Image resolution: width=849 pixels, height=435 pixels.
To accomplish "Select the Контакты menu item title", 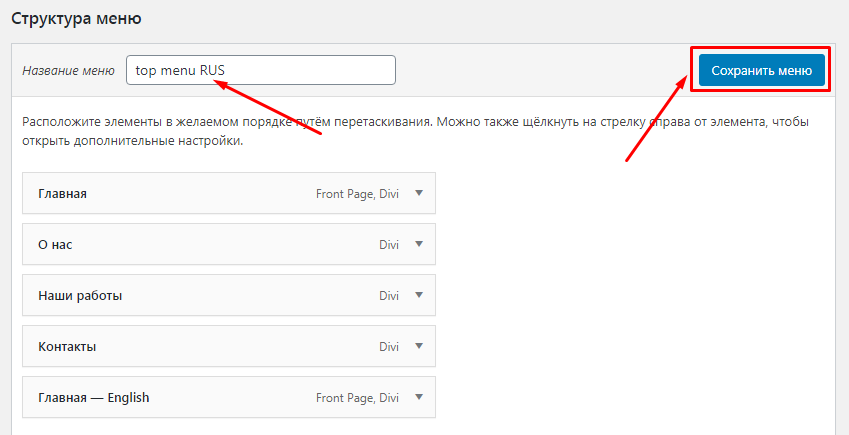I will pyautogui.click(x=67, y=347).
